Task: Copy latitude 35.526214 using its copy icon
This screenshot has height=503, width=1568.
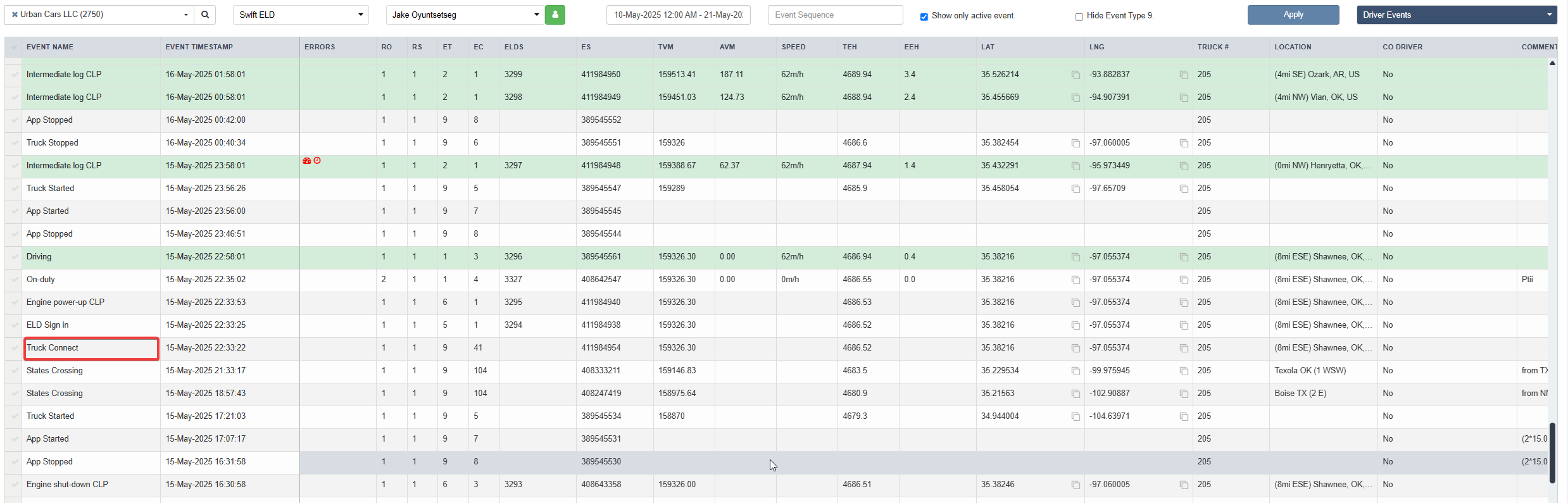Action: pyautogui.click(x=1076, y=75)
